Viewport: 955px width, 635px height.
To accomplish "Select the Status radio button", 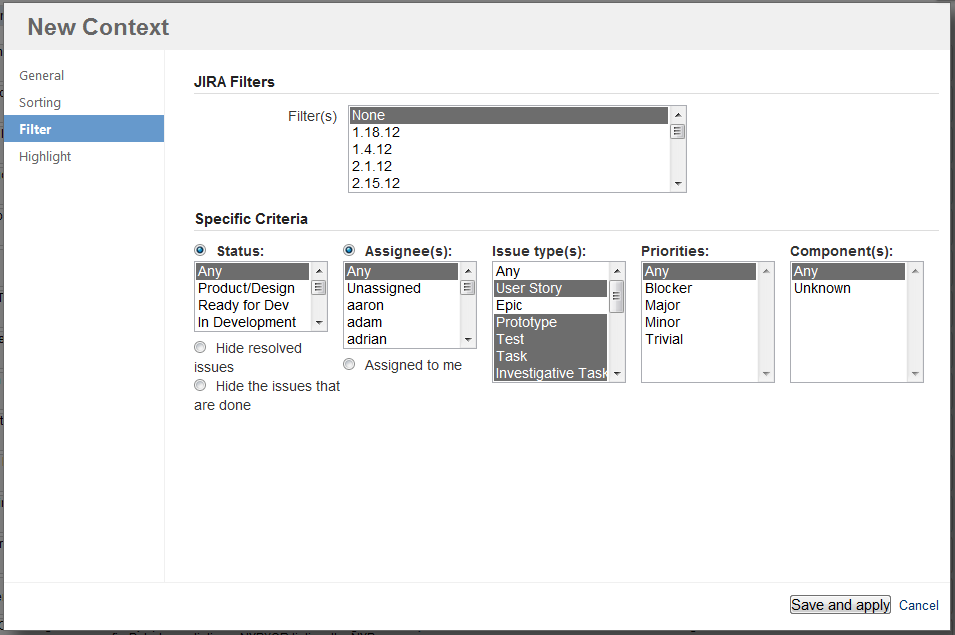I will tap(200, 250).
